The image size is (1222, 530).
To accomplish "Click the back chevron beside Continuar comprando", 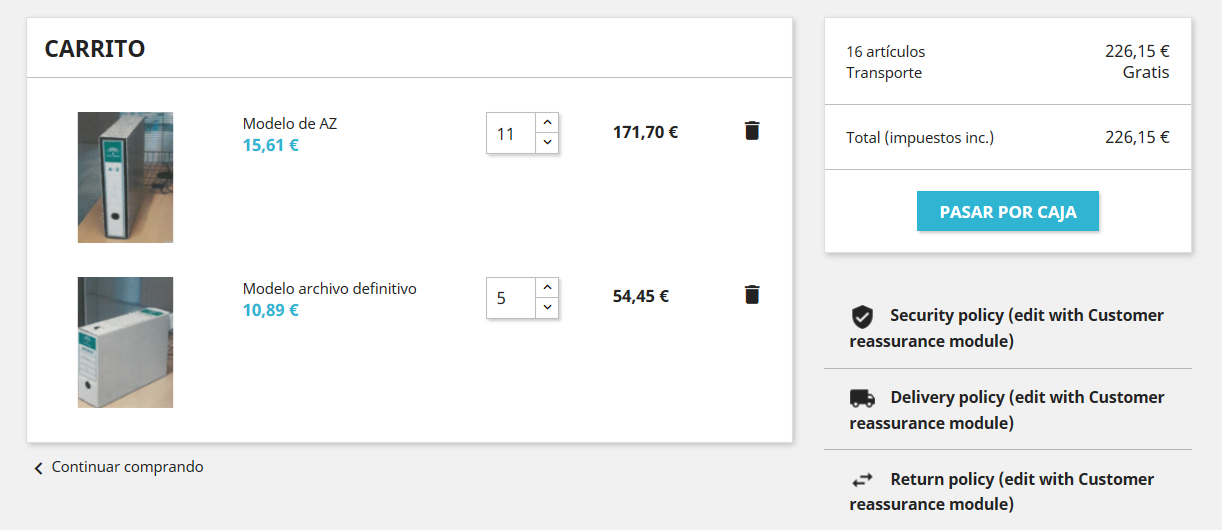I will coord(39,468).
